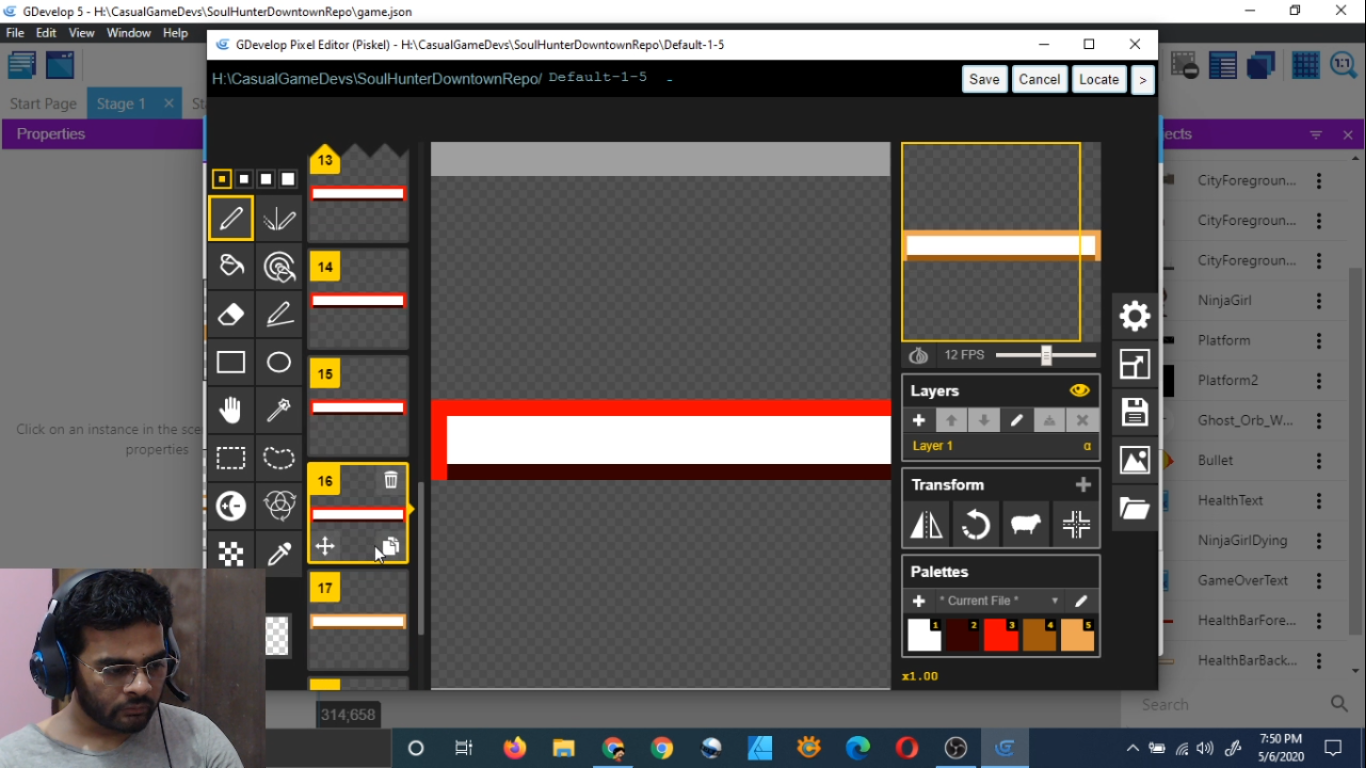Add a new layer with plus
The image size is (1366, 768).
pos(919,421)
